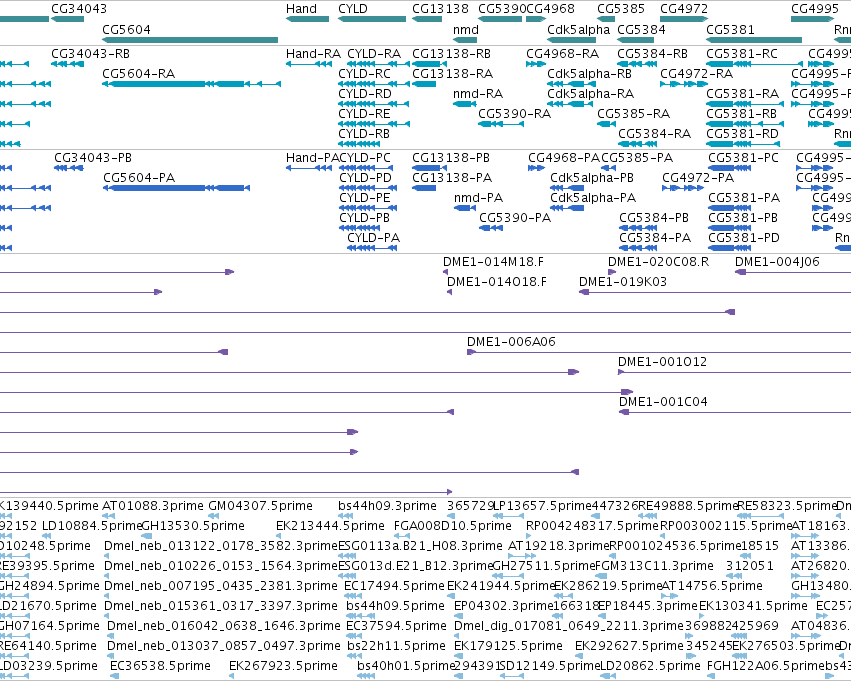The width and height of the screenshot is (851, 681).
Task: Click the CG4972-RA transcript label
Action: (696, 74)
